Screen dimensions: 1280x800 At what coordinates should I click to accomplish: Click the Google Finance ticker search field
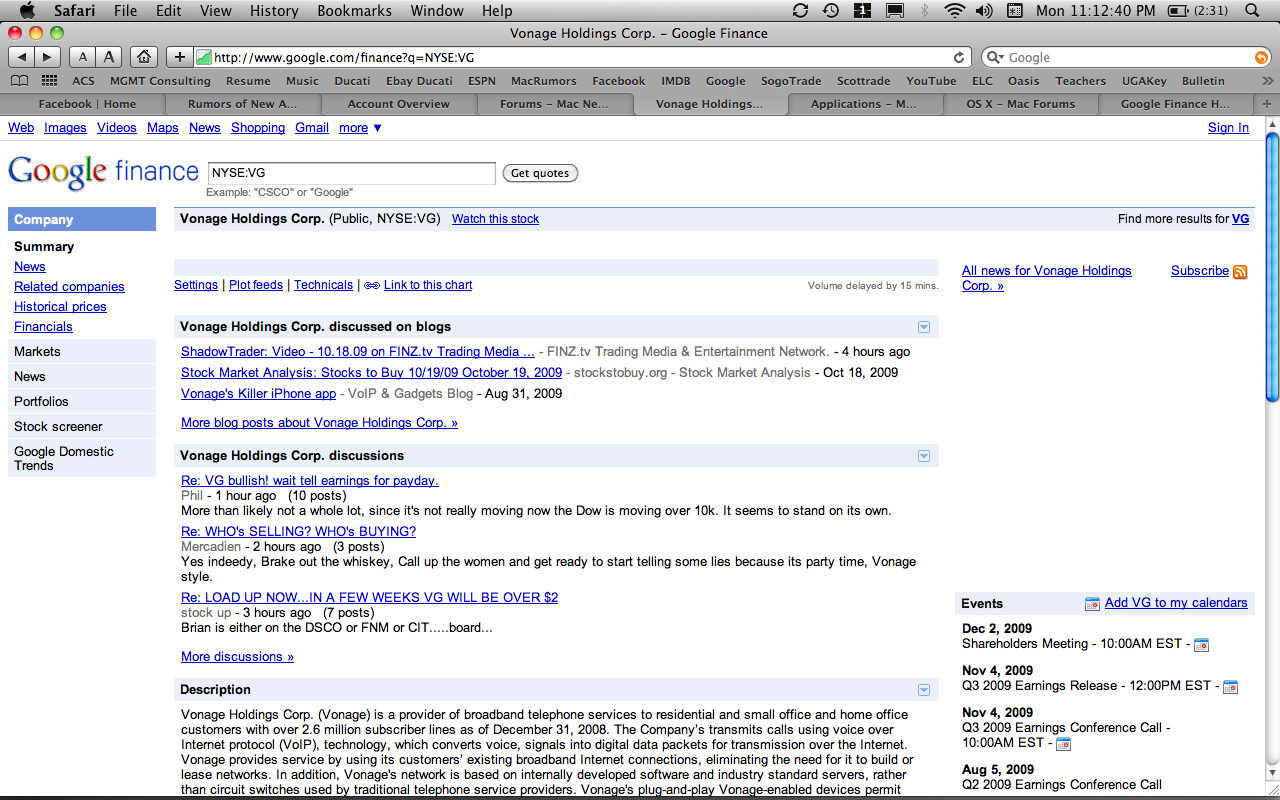(351, 173)
